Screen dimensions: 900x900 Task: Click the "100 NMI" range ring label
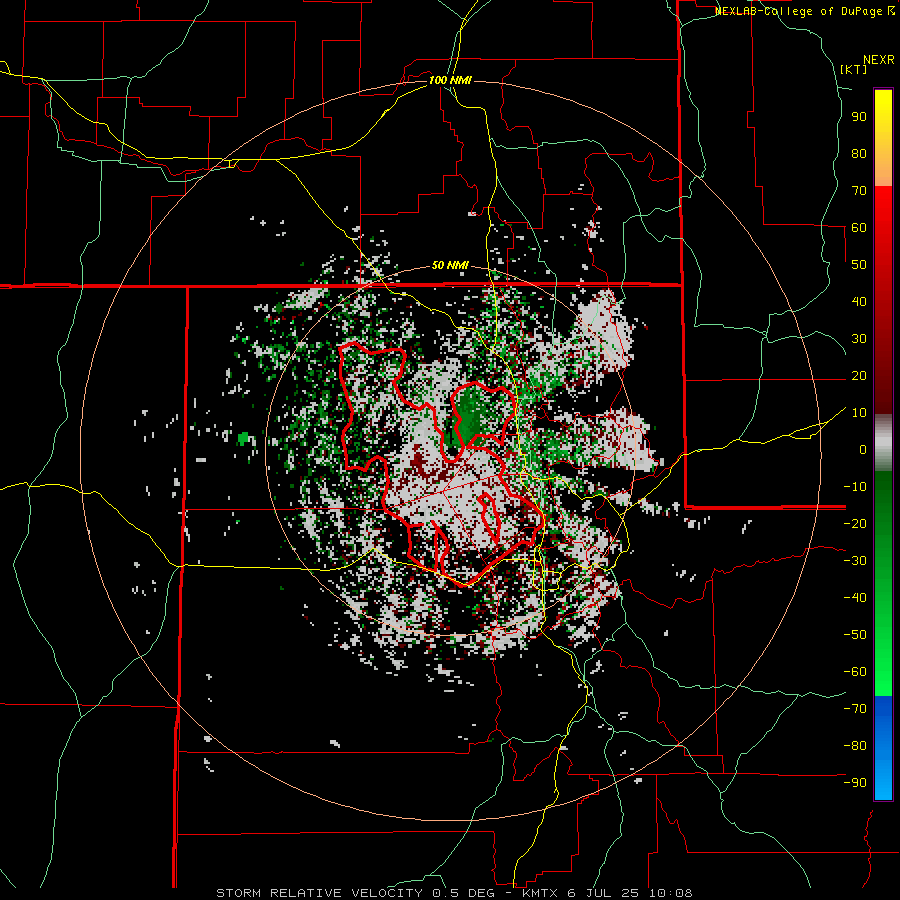click(450, 80)
